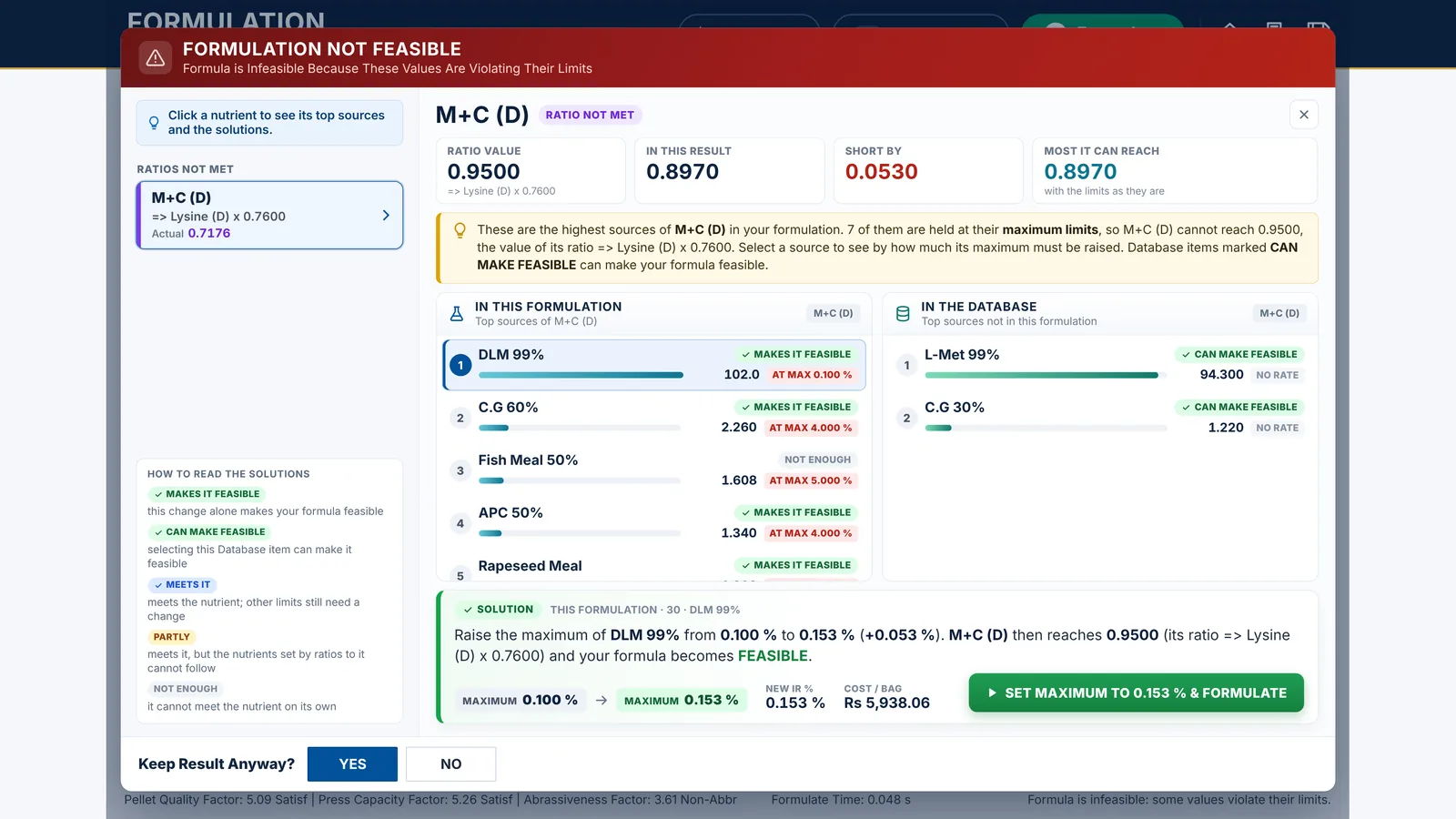The image size is (1456, 819).
Task: Click CAN MAKE FEASIBLE badge on L-Met 99%
Action: (x=1239, y=354)
